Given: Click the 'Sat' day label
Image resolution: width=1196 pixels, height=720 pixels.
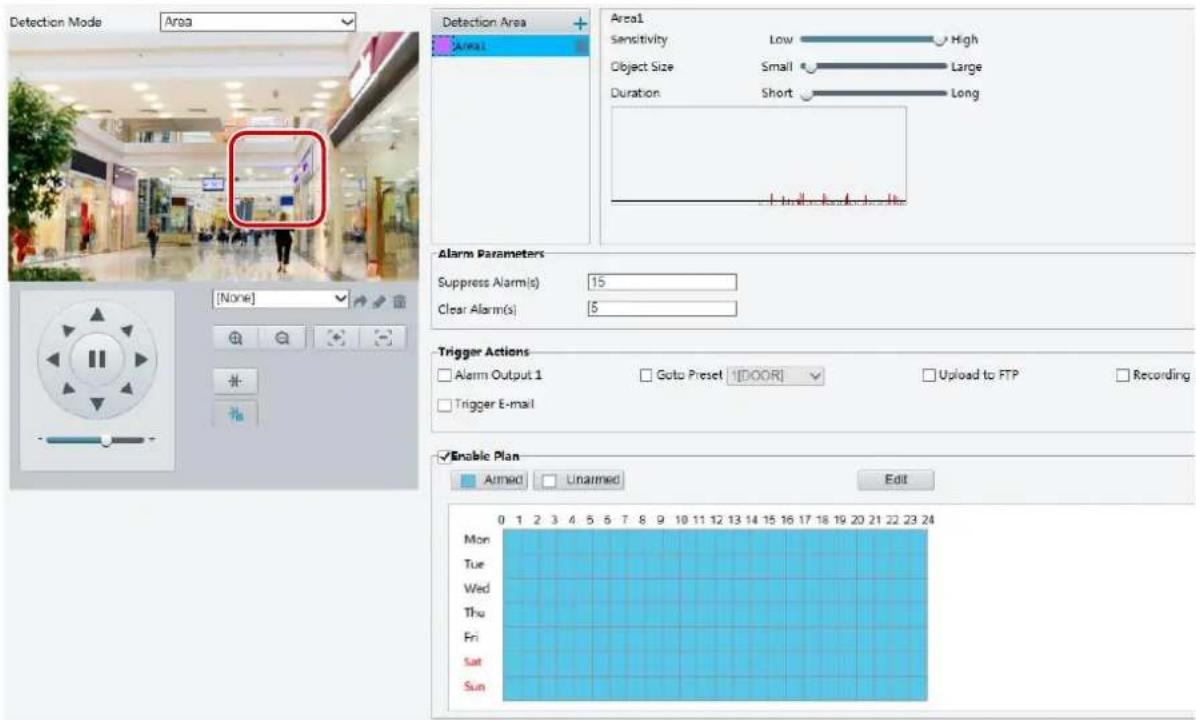Looking at the screenshot, I should (x=473, y=662).
